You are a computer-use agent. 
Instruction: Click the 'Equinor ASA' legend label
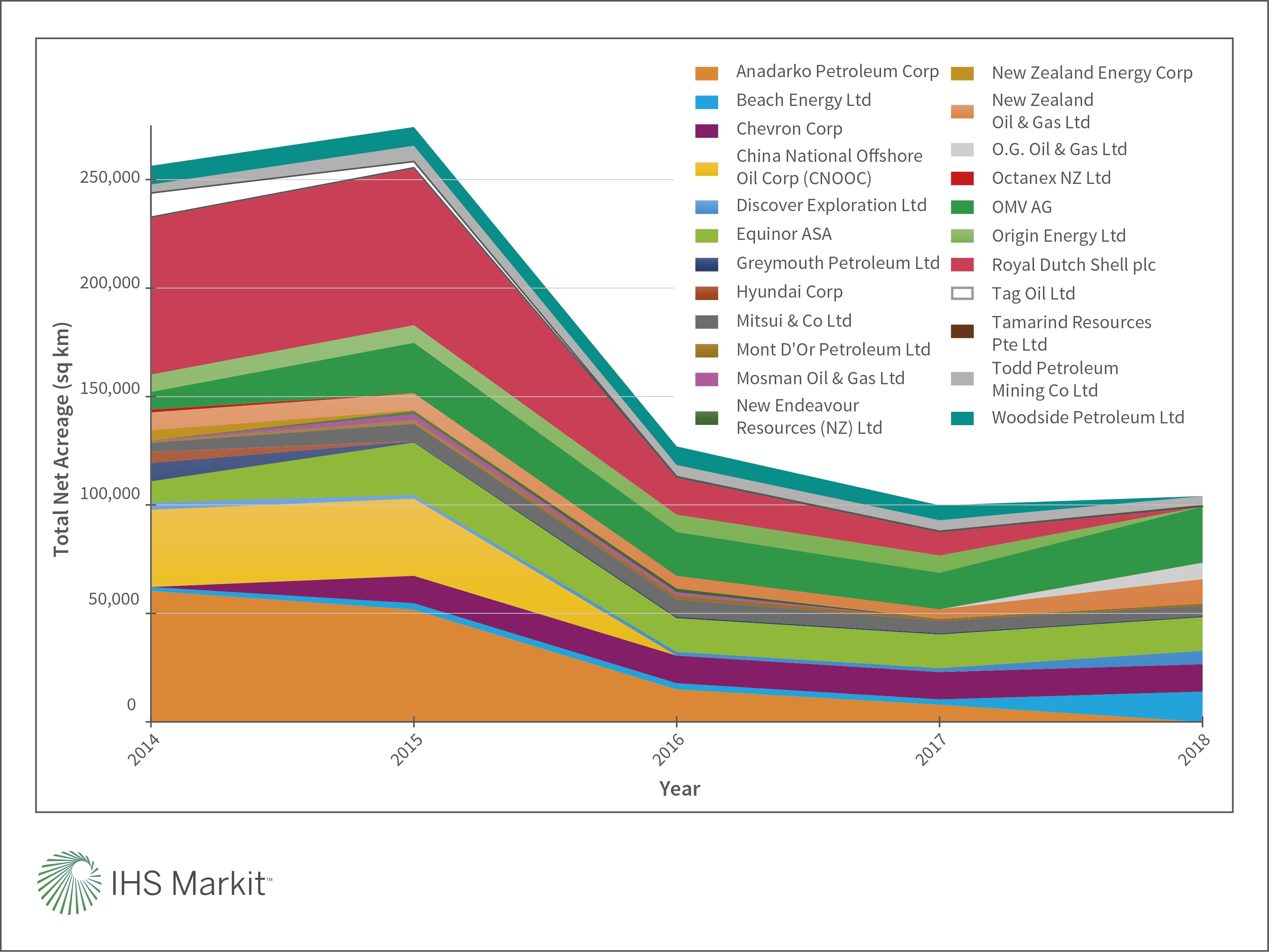pos(784,234)
